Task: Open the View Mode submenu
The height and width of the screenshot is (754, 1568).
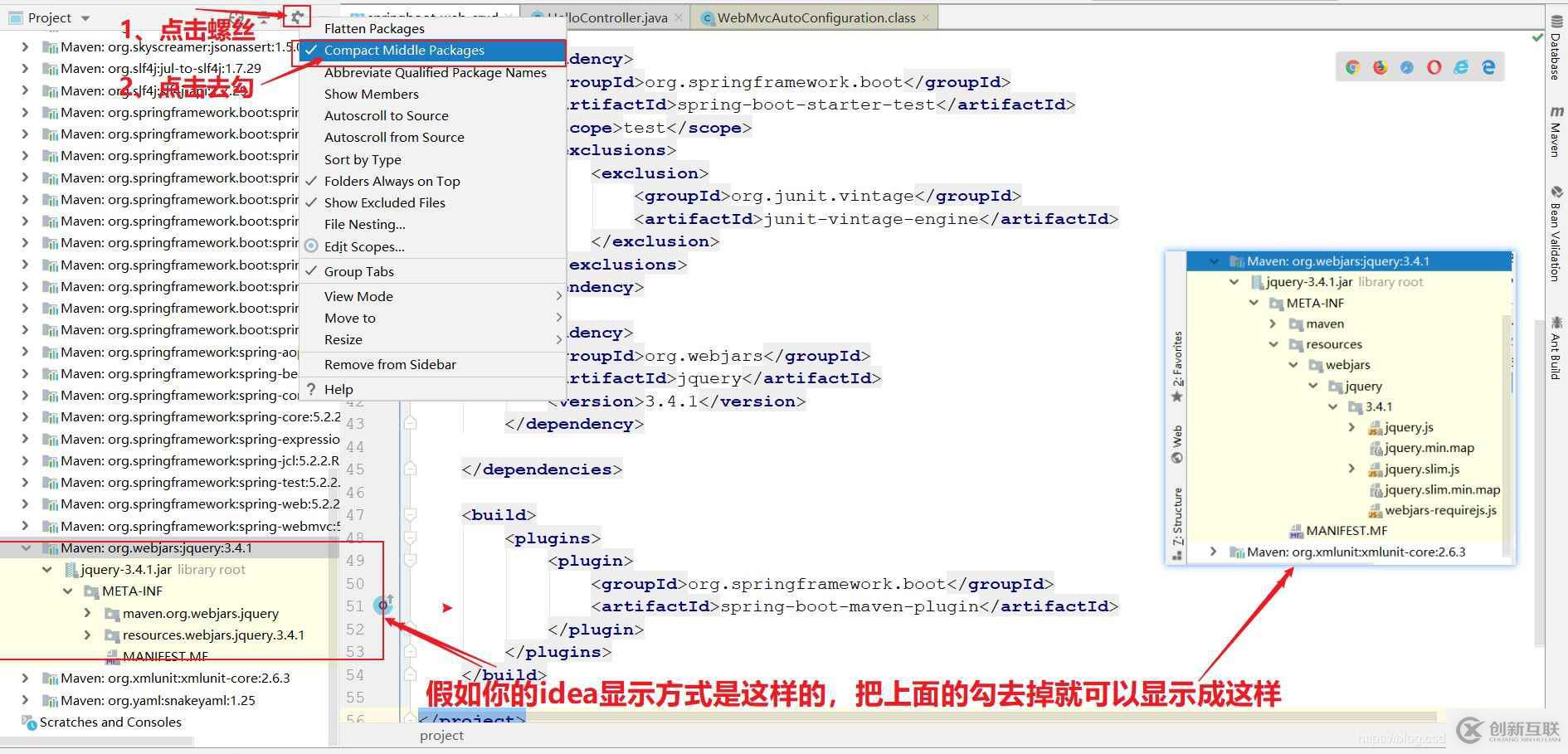Action: [x=432, y=296]
